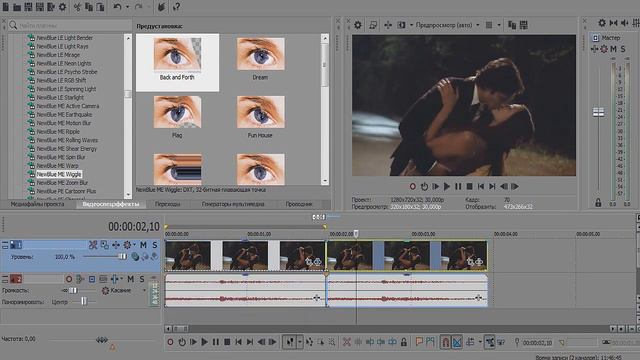
Task: Open the undo history dropdown arrow
Action: click(x=127, y=7)
